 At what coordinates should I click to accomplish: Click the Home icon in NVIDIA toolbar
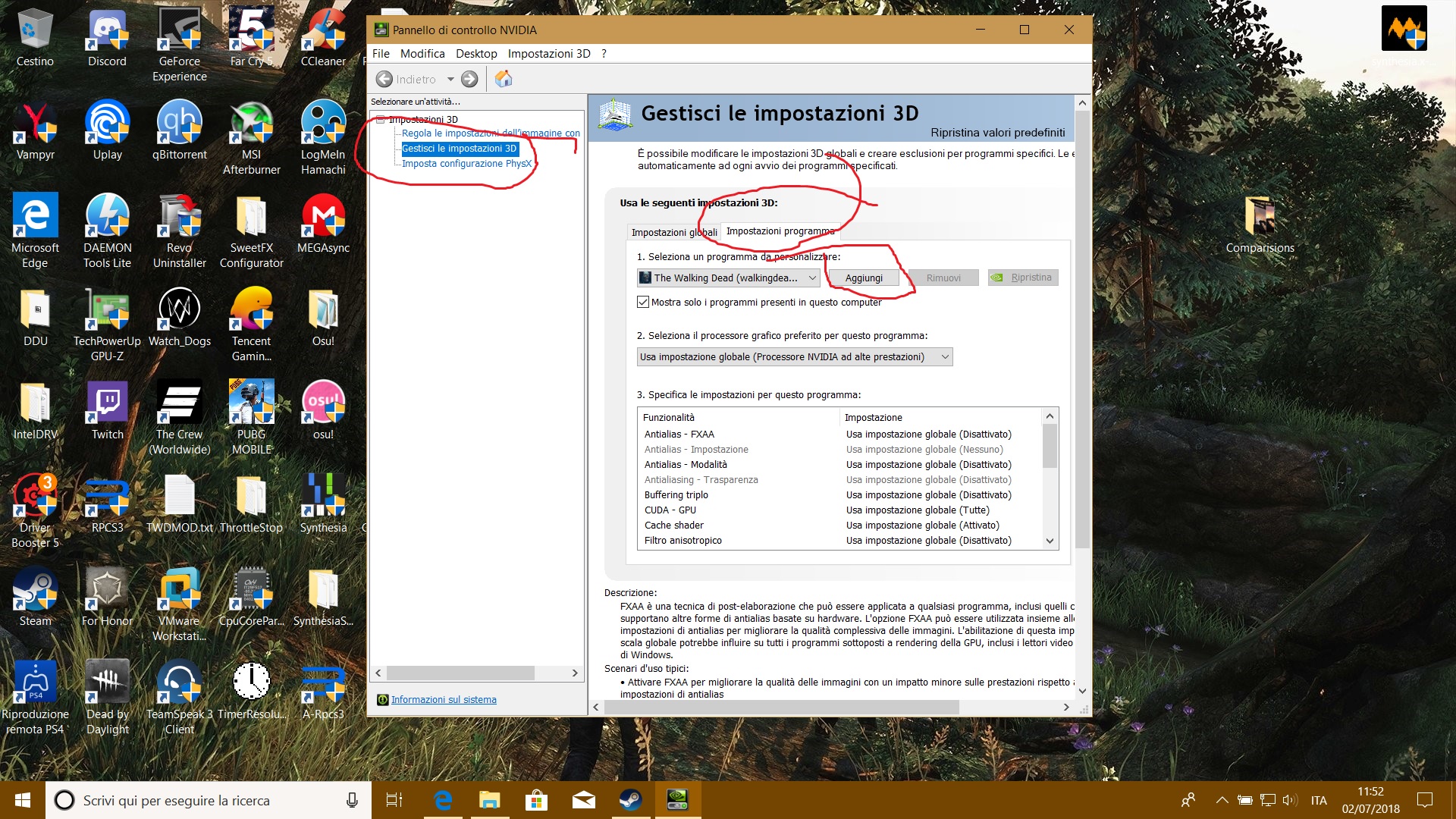point(504,79)
